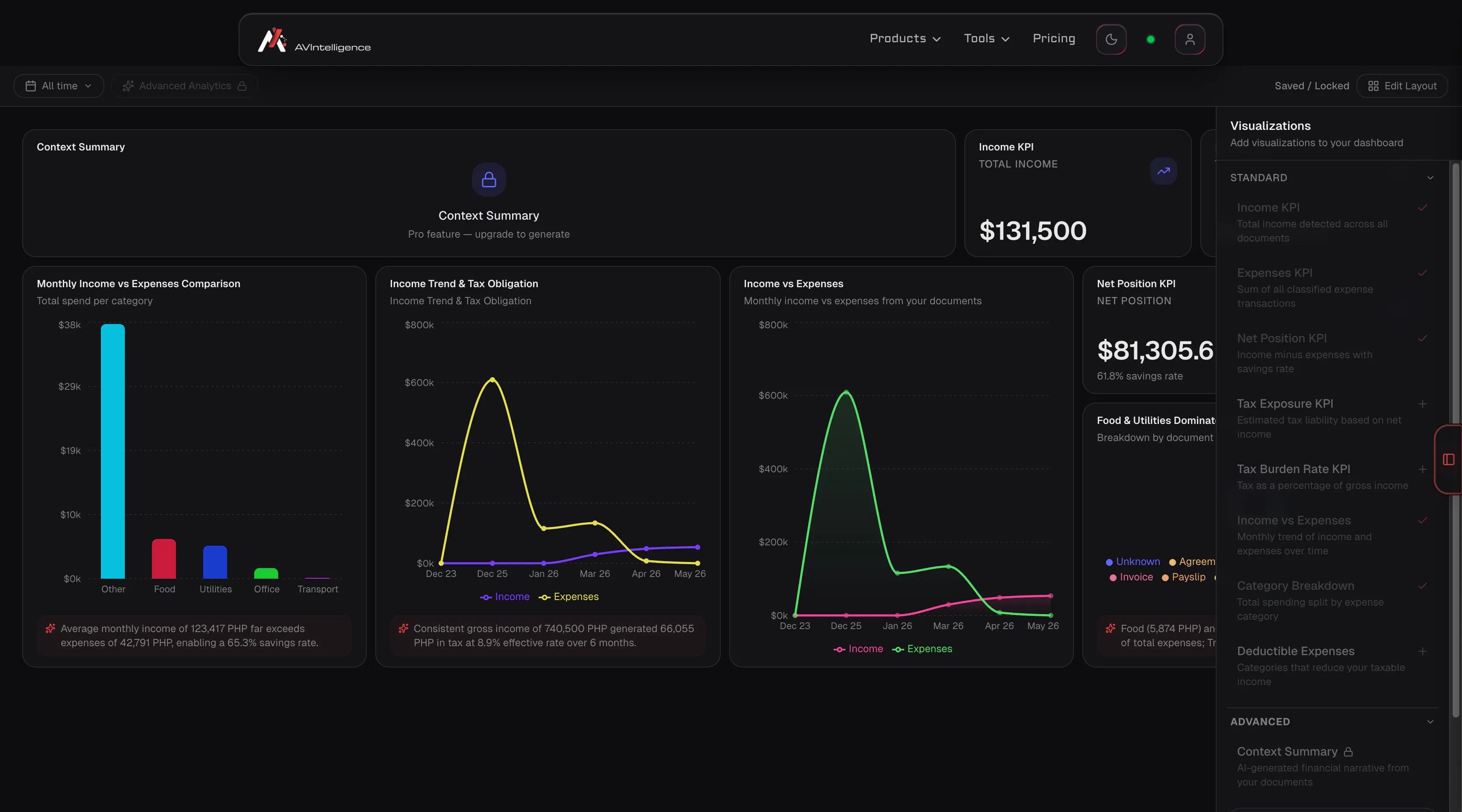The image size is (1462, 812).
Task: Click the green Office bar
Action: tap(265, 573)
